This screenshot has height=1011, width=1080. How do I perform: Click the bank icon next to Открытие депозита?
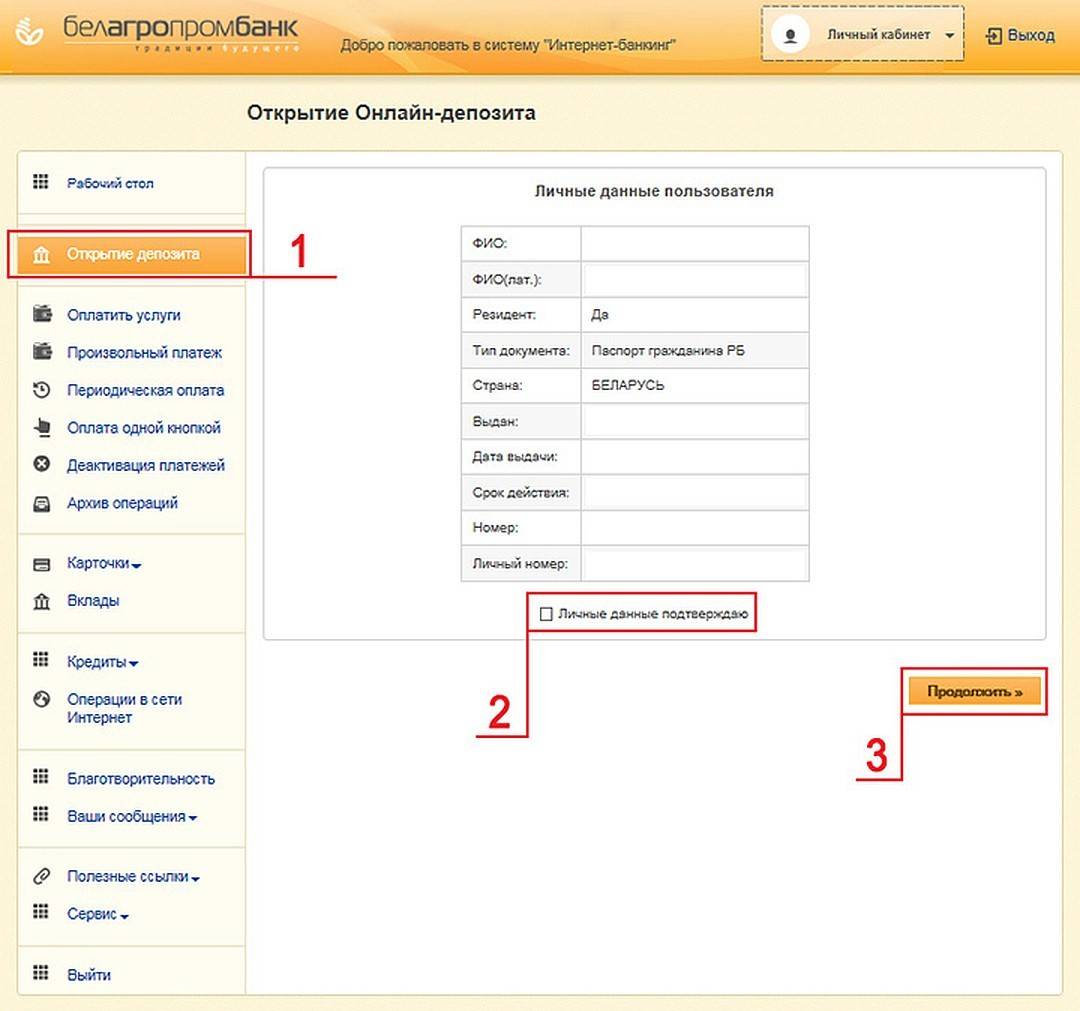41,255
